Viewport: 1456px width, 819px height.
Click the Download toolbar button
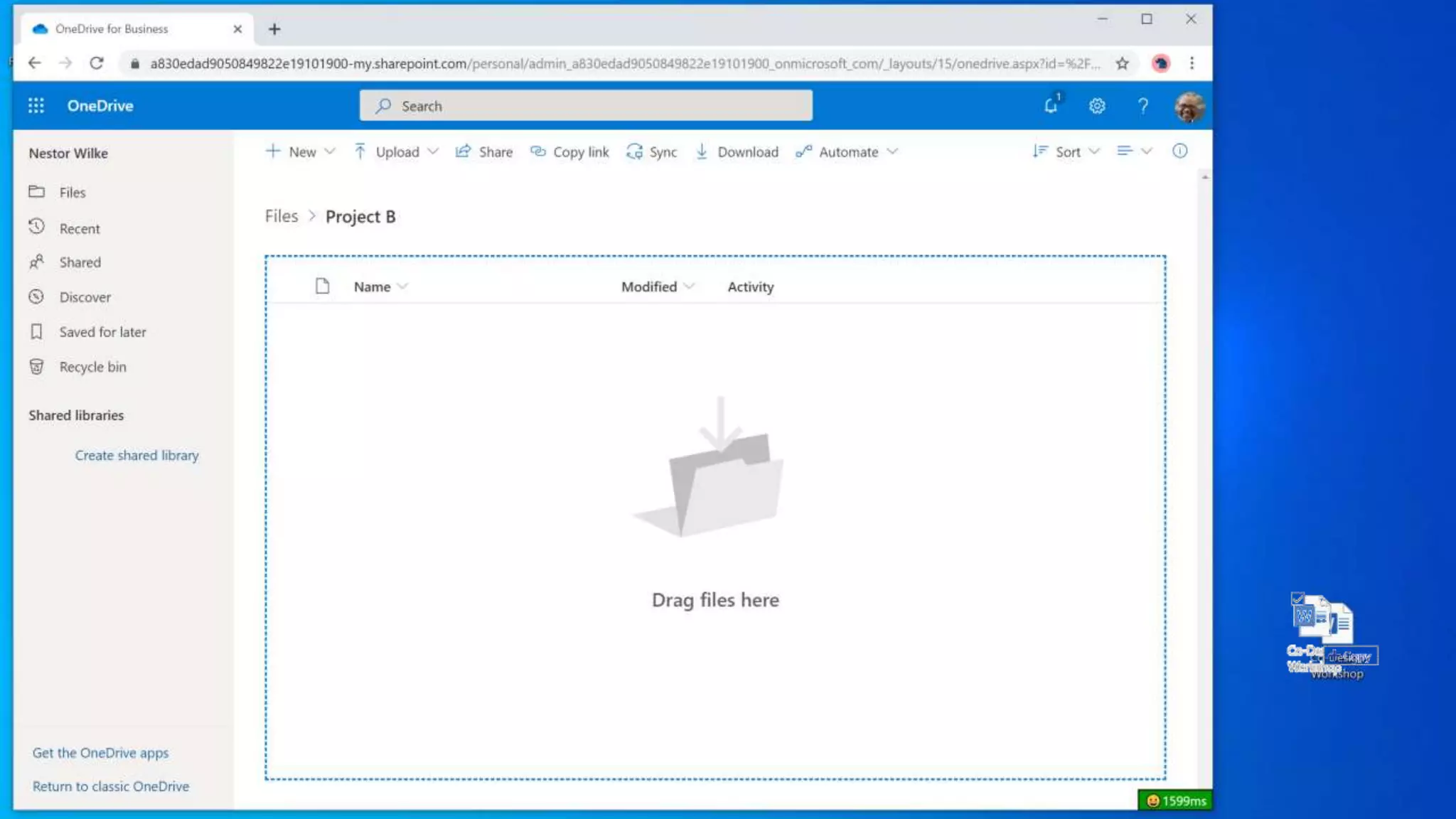(x=737, y=152)
